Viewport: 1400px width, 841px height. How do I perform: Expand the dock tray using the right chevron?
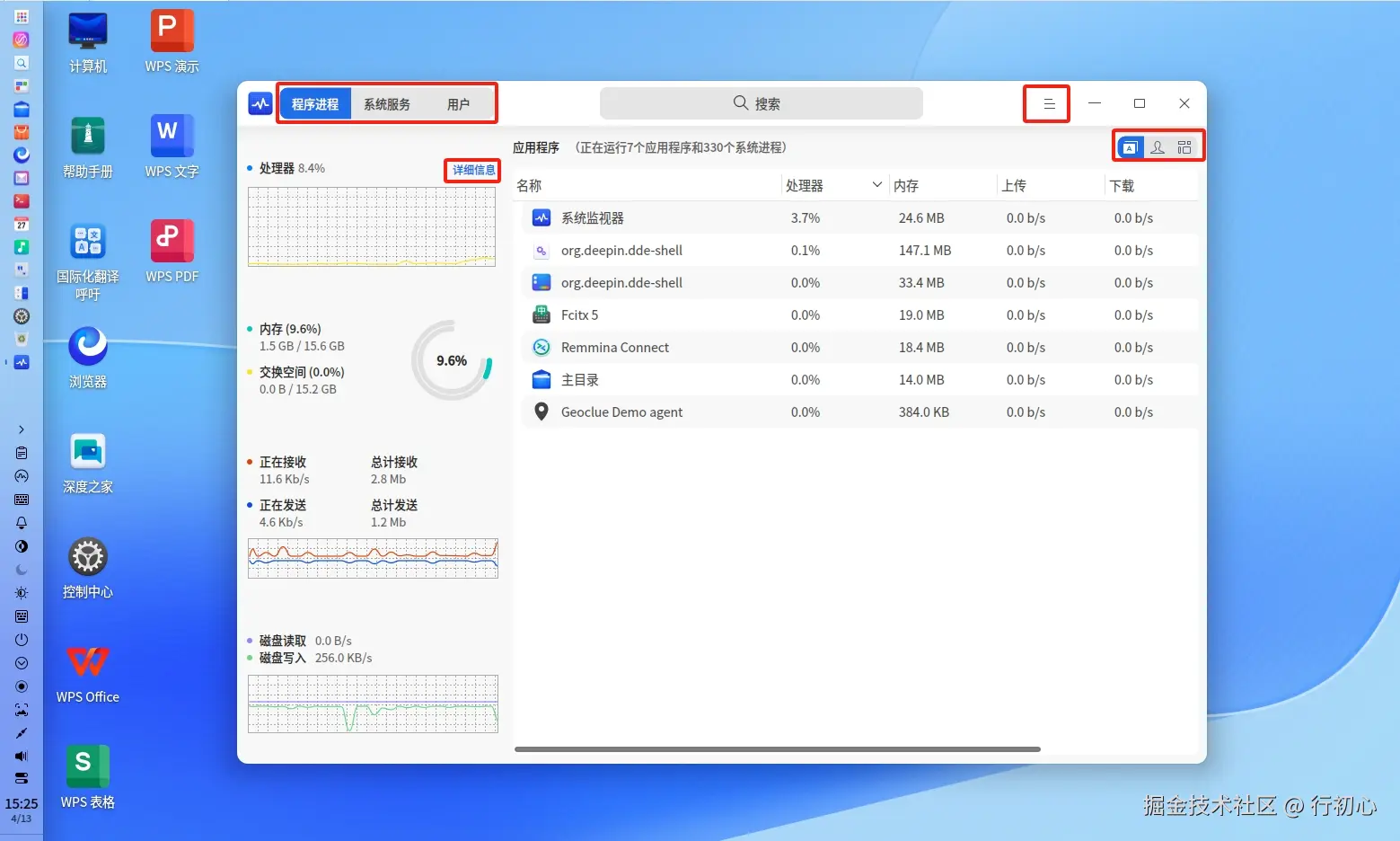[x=22, y=429]
